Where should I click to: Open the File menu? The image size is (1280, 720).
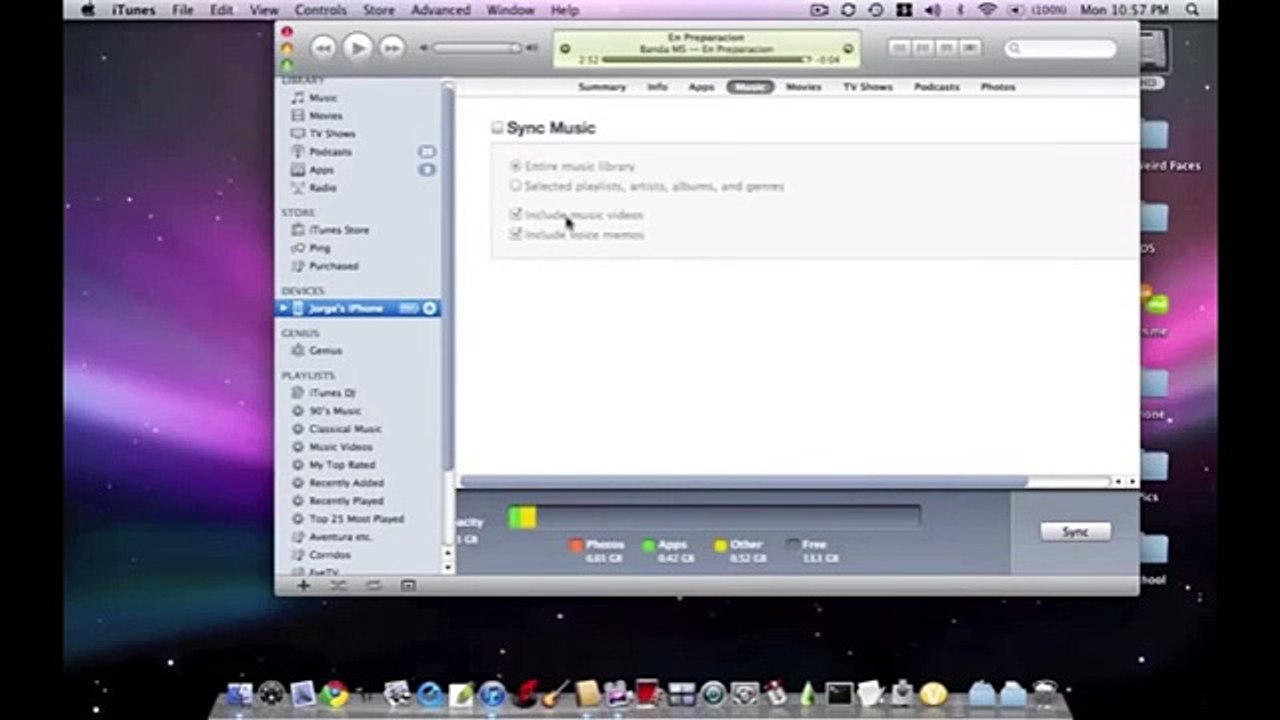point(183,10)
